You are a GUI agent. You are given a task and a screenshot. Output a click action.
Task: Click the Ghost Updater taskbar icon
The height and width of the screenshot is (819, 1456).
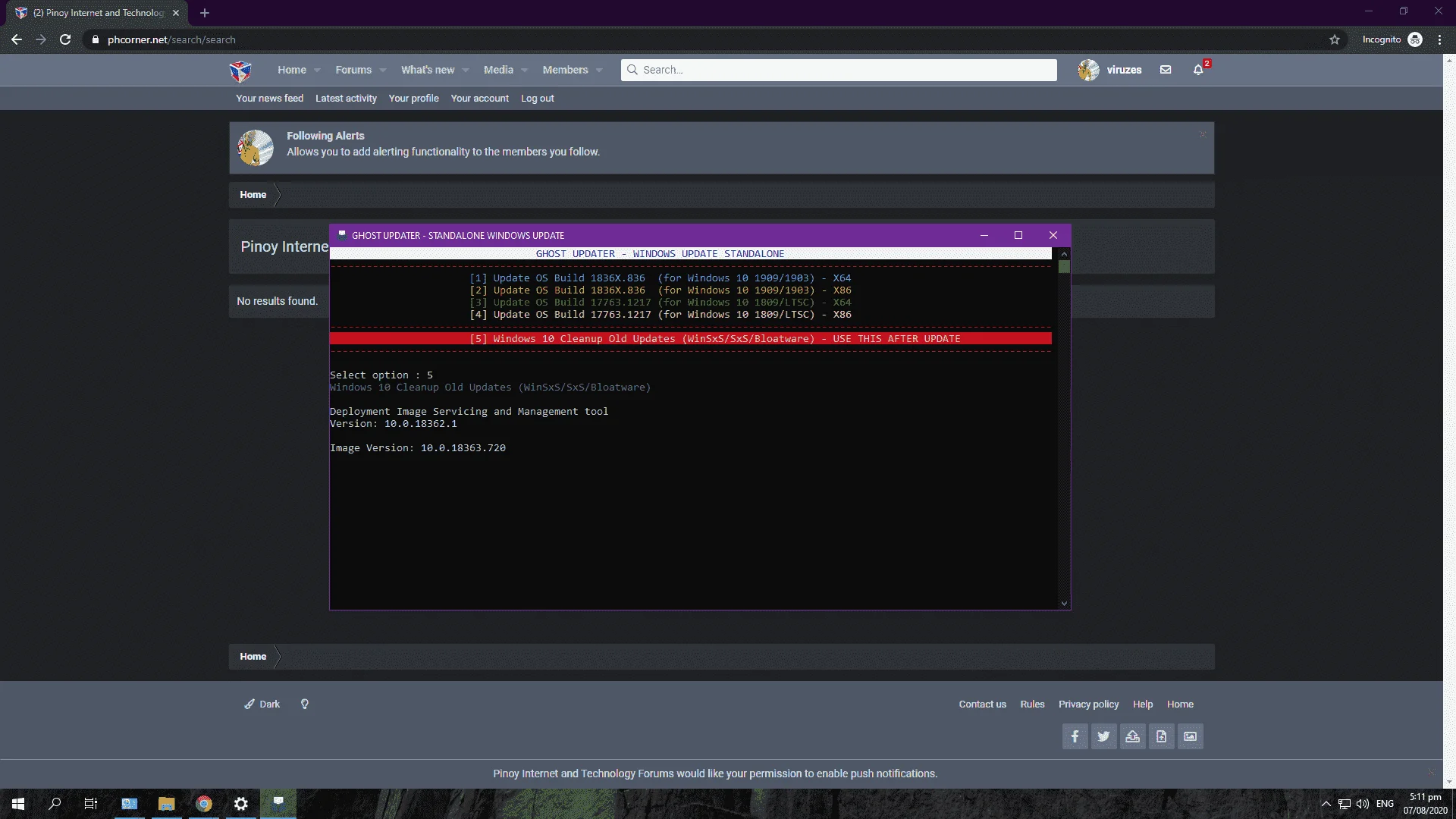[x=278, y=804]
